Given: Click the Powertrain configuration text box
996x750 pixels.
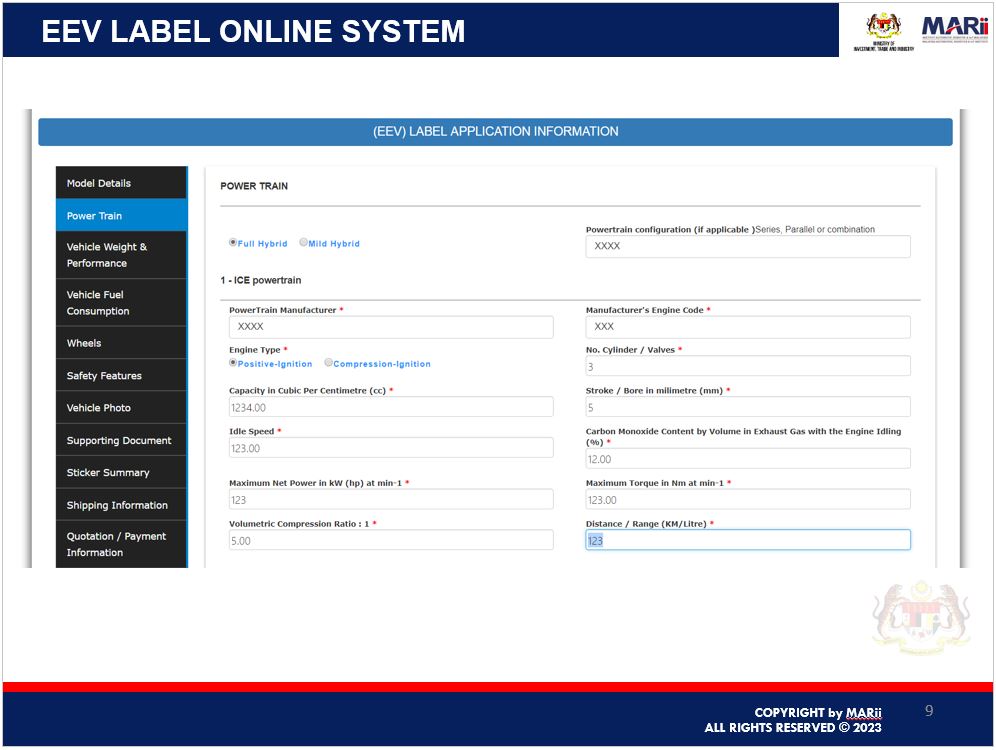Looking at the screenshot, I should point(747,246).
